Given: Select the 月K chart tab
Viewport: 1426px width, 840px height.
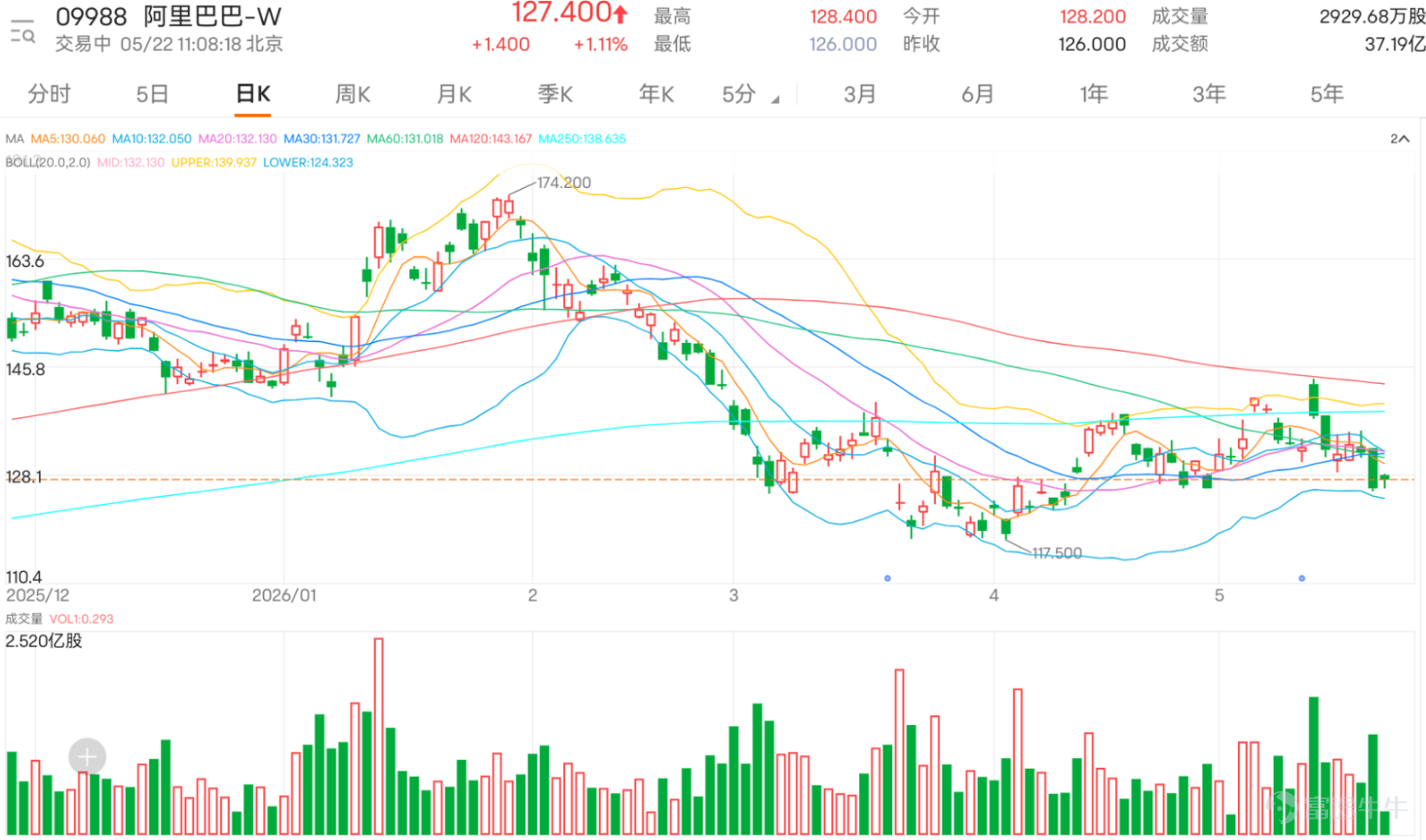Looking at the screenshot, I should tap(455, 94).
